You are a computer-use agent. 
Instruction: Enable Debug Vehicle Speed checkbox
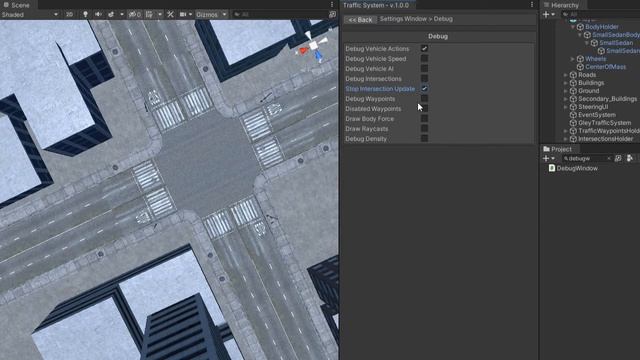[424, 58]
